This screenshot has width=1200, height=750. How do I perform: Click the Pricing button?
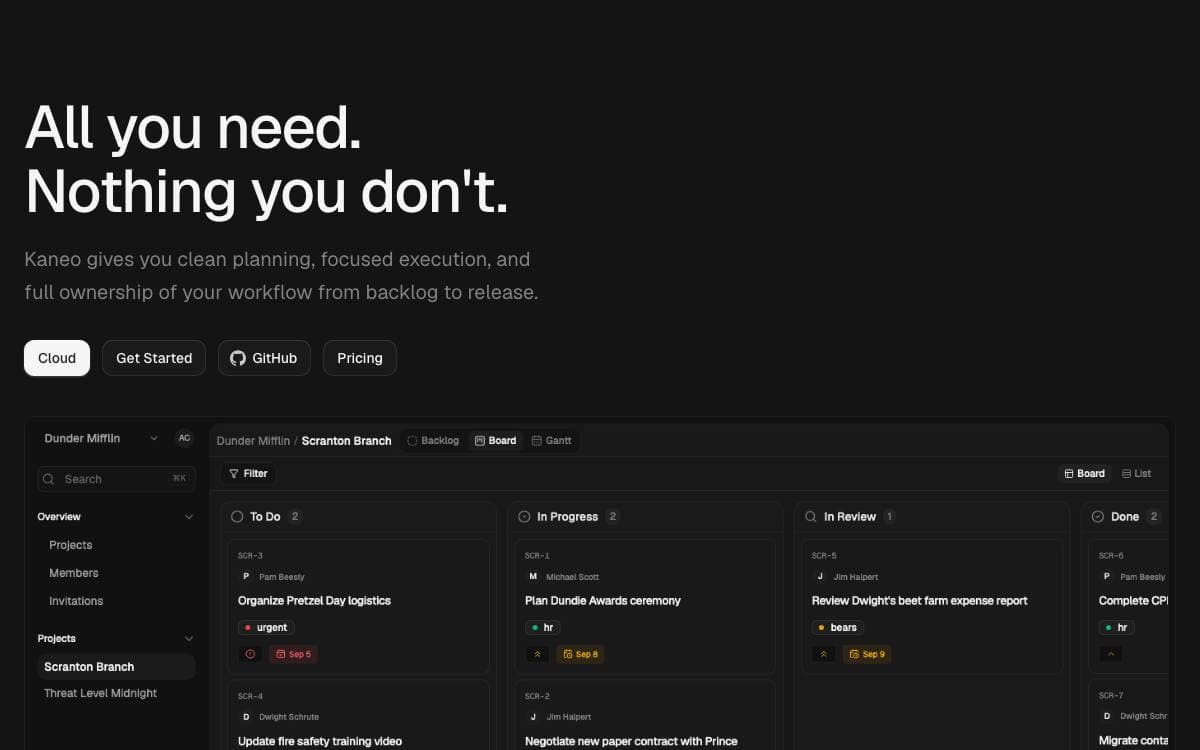pos(360,358)
